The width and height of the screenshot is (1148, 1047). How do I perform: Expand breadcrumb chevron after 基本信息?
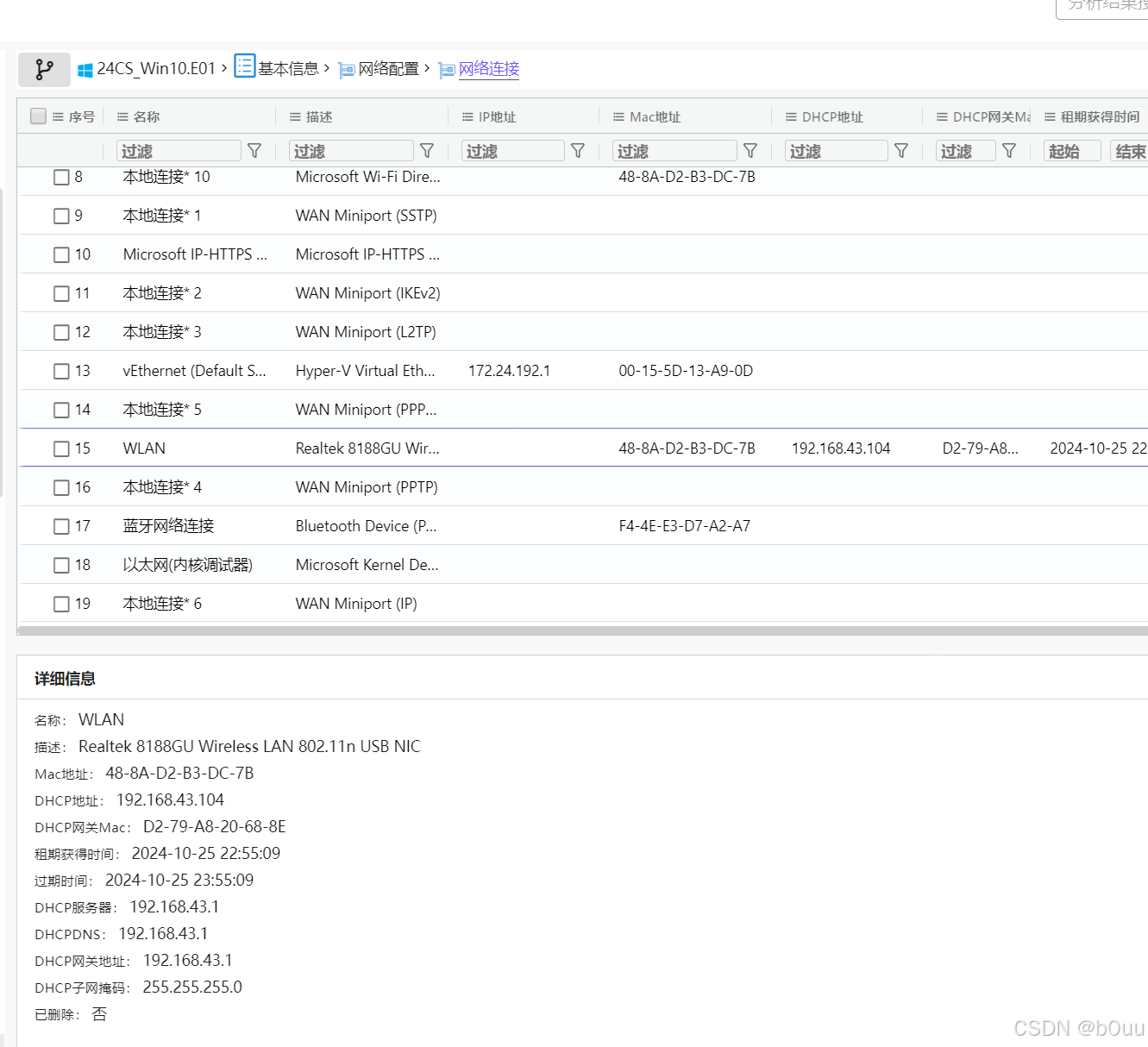(x=327, y=68)
